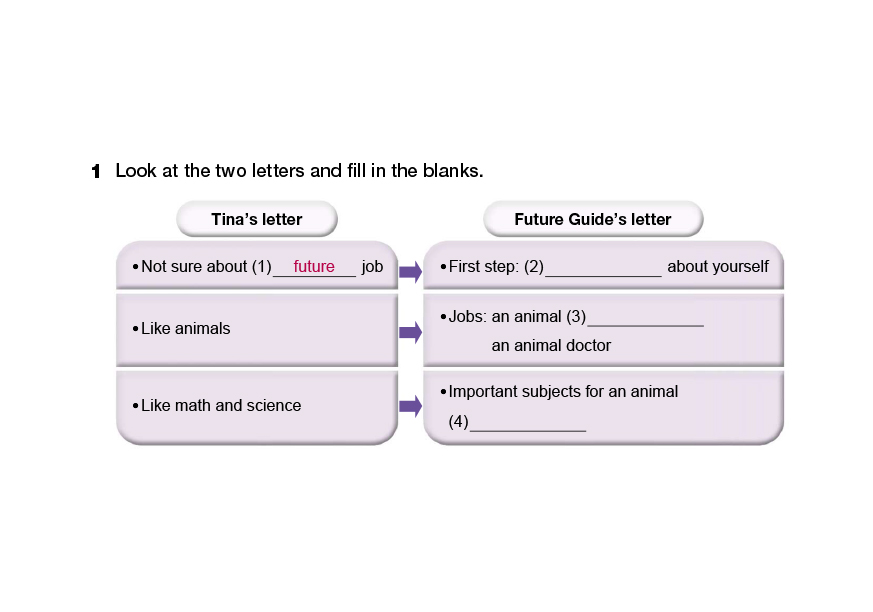Click the red 'future' answer in blank (1)
The width and height of the screenshot is (873, 612).
point(314,267)
